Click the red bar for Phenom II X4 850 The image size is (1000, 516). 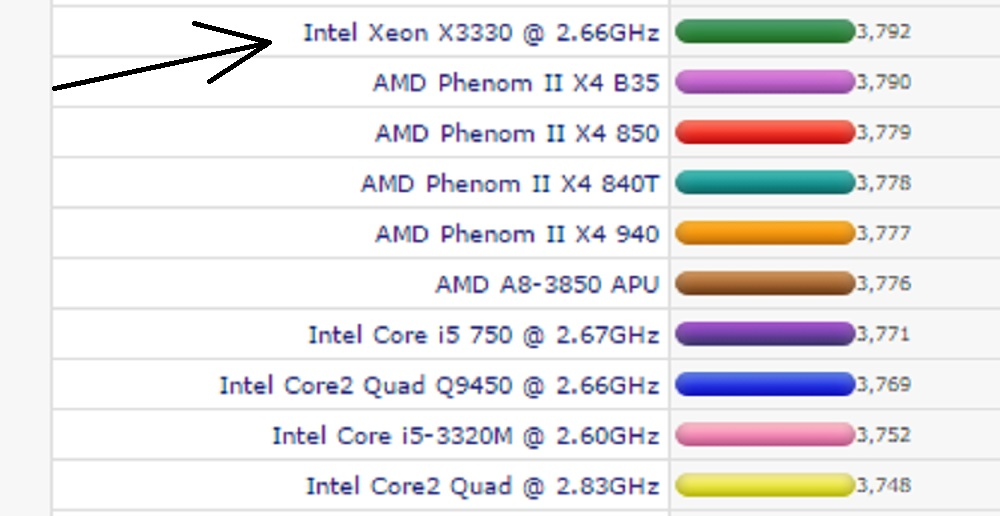[765, 132]
